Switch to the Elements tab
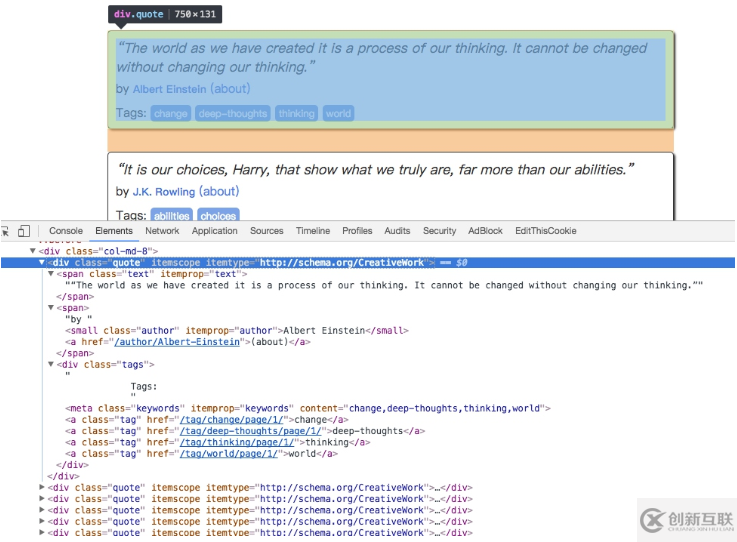This screenshot has width=737, height=542. pos(114,231)
